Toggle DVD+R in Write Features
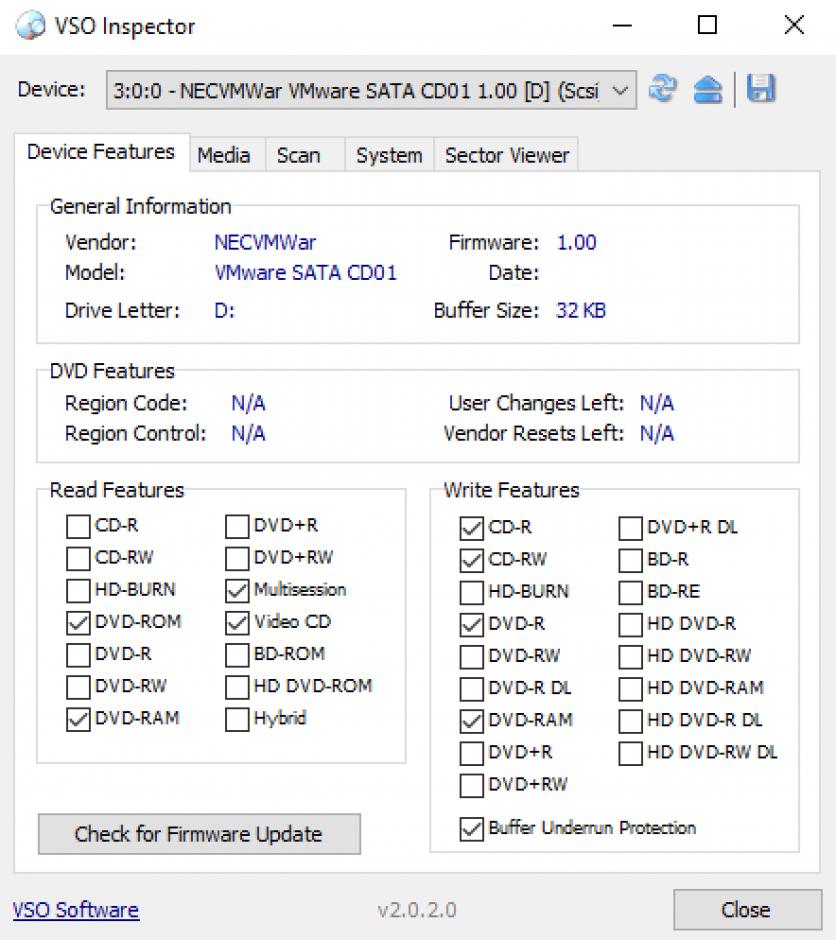 pyautogui.click(x=472, y=754)
